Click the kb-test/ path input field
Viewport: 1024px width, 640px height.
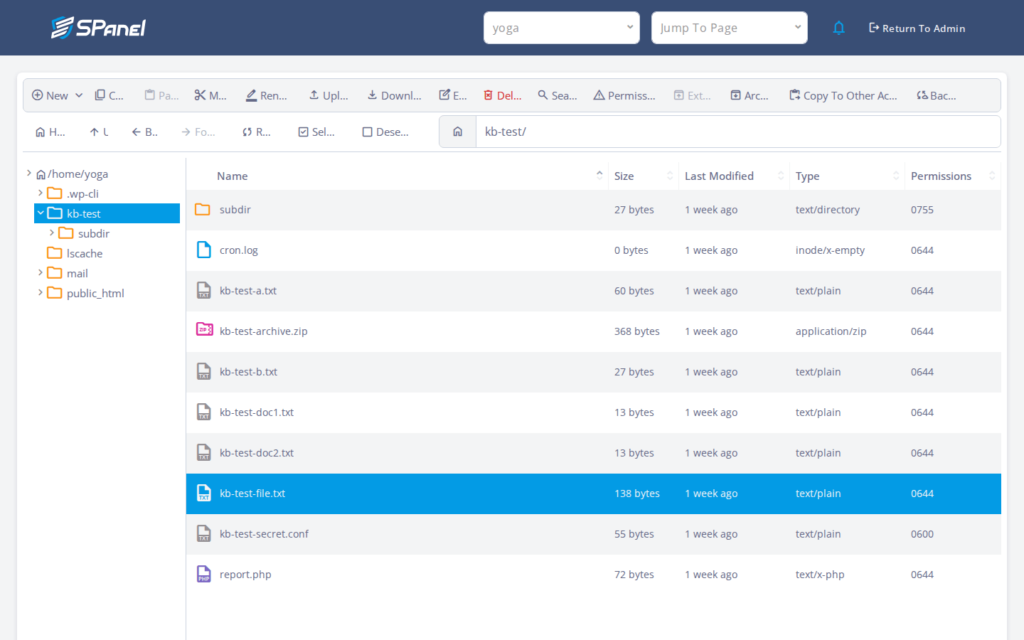738,132
